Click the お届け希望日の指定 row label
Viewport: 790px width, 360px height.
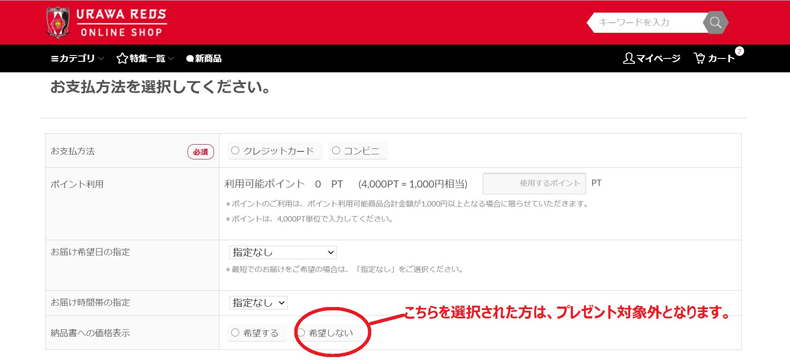coord(90,252)
